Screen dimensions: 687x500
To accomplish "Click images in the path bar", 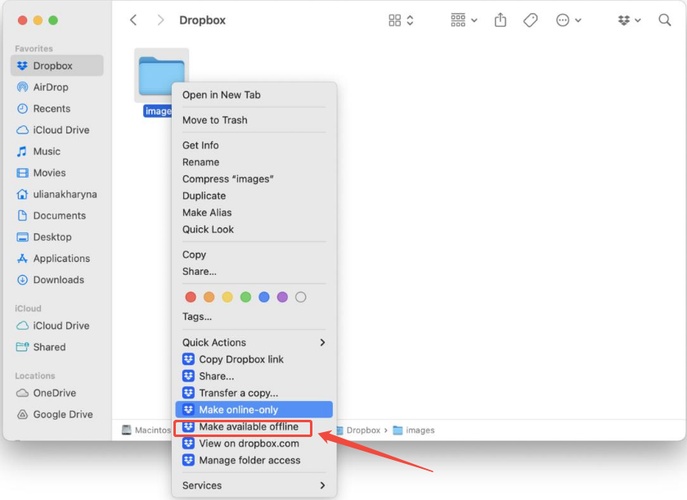I will pyautogui.click(x=414, y=430).
